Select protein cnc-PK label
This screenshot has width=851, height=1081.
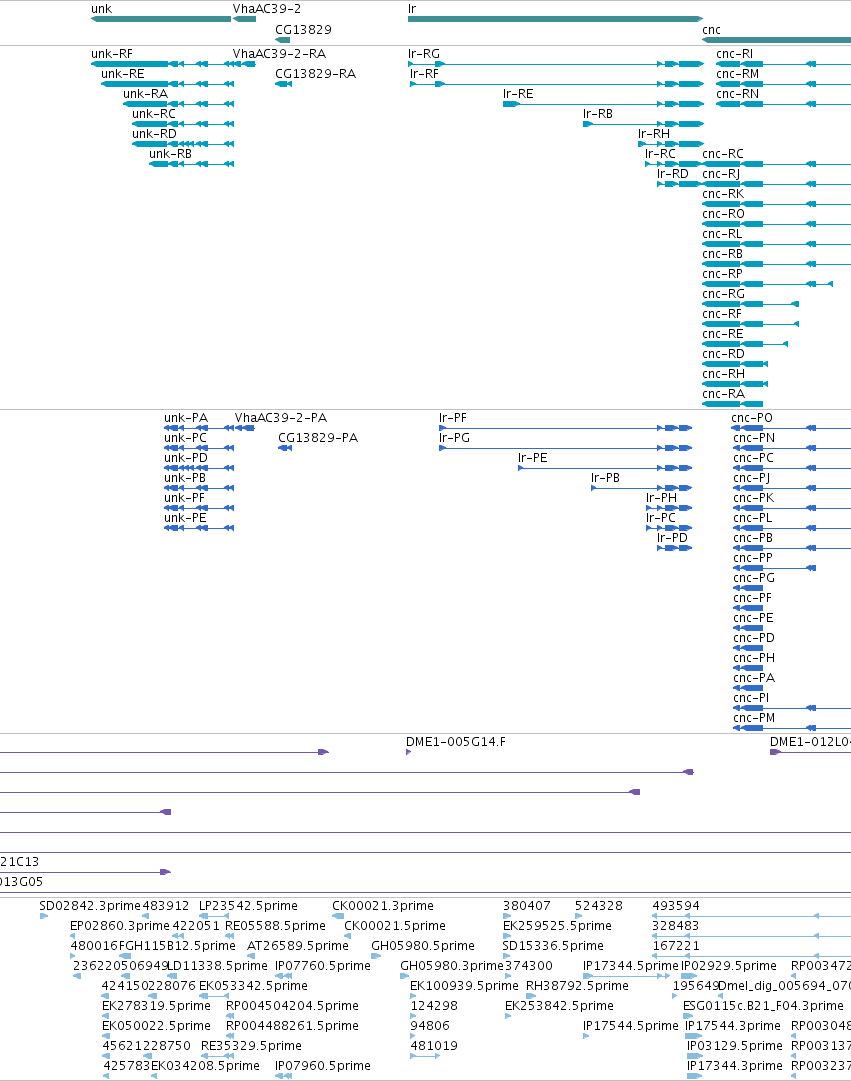[754, 498]
